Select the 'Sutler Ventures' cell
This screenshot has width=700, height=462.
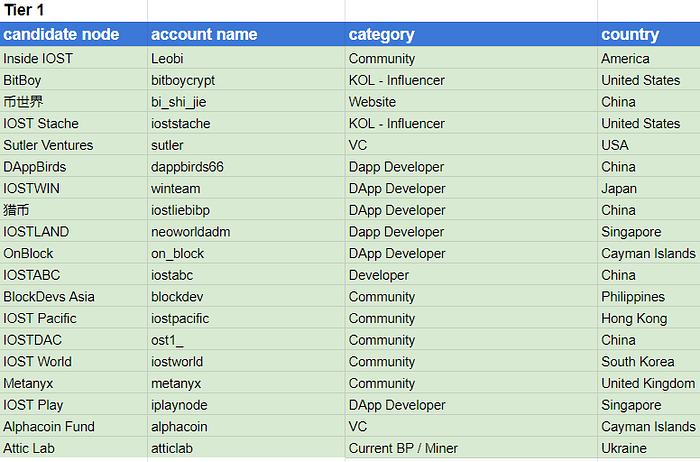pos(74,145)
